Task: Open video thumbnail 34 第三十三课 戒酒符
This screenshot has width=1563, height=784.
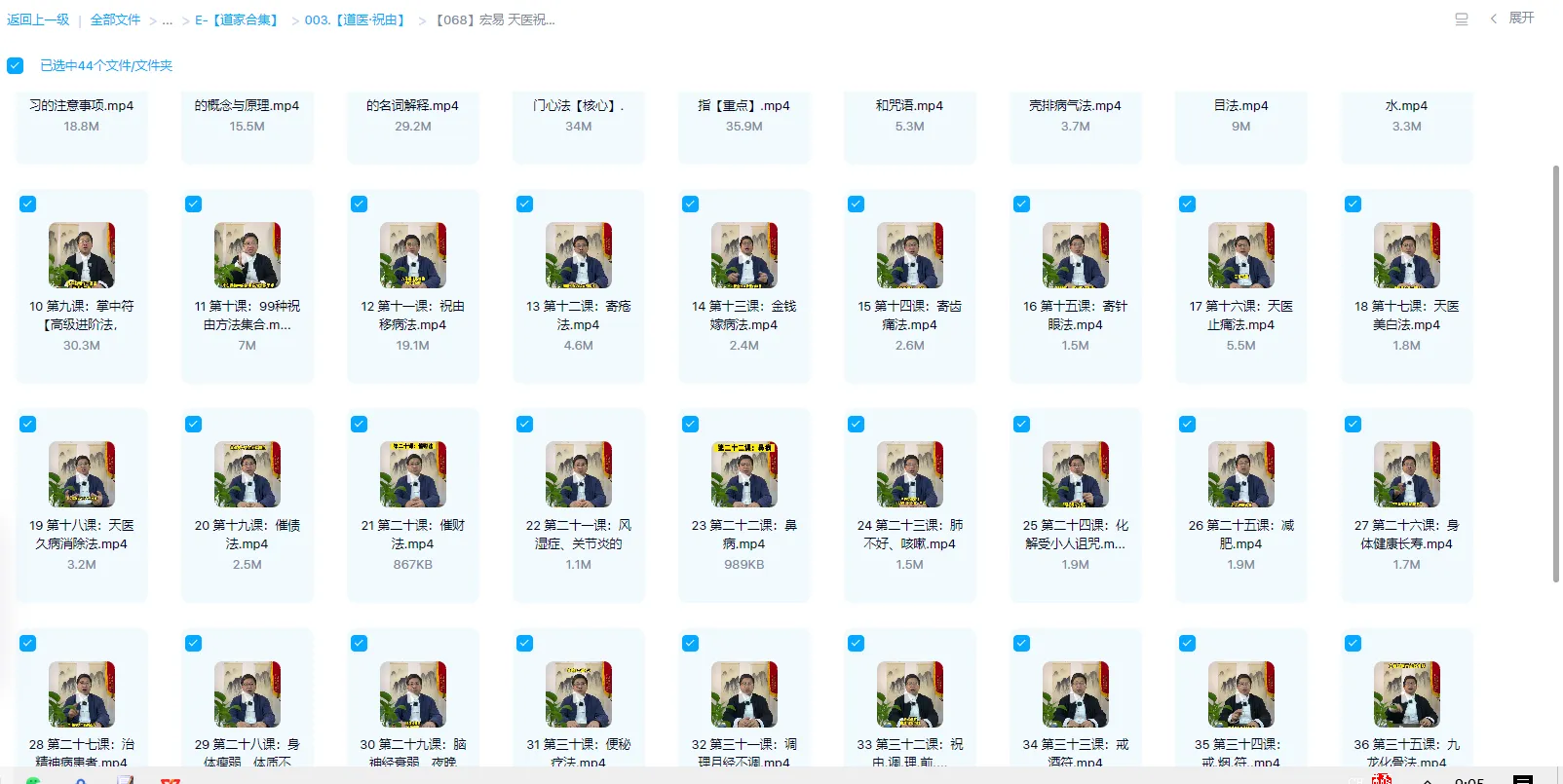Action: [1075, 694]
